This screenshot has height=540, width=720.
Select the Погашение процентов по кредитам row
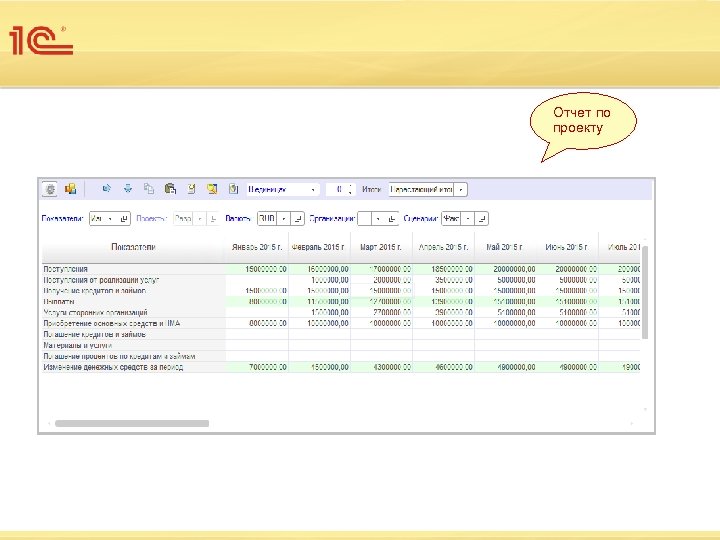tap(119, 356)
